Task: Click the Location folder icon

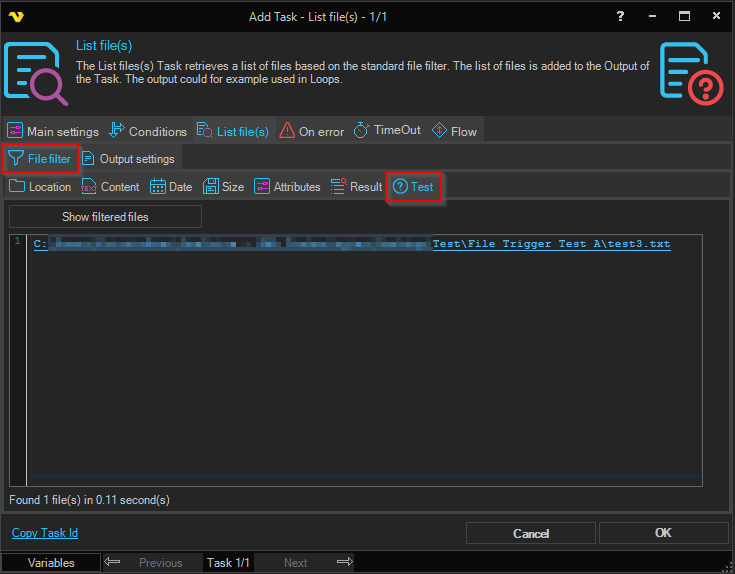Action: point(17,186)
